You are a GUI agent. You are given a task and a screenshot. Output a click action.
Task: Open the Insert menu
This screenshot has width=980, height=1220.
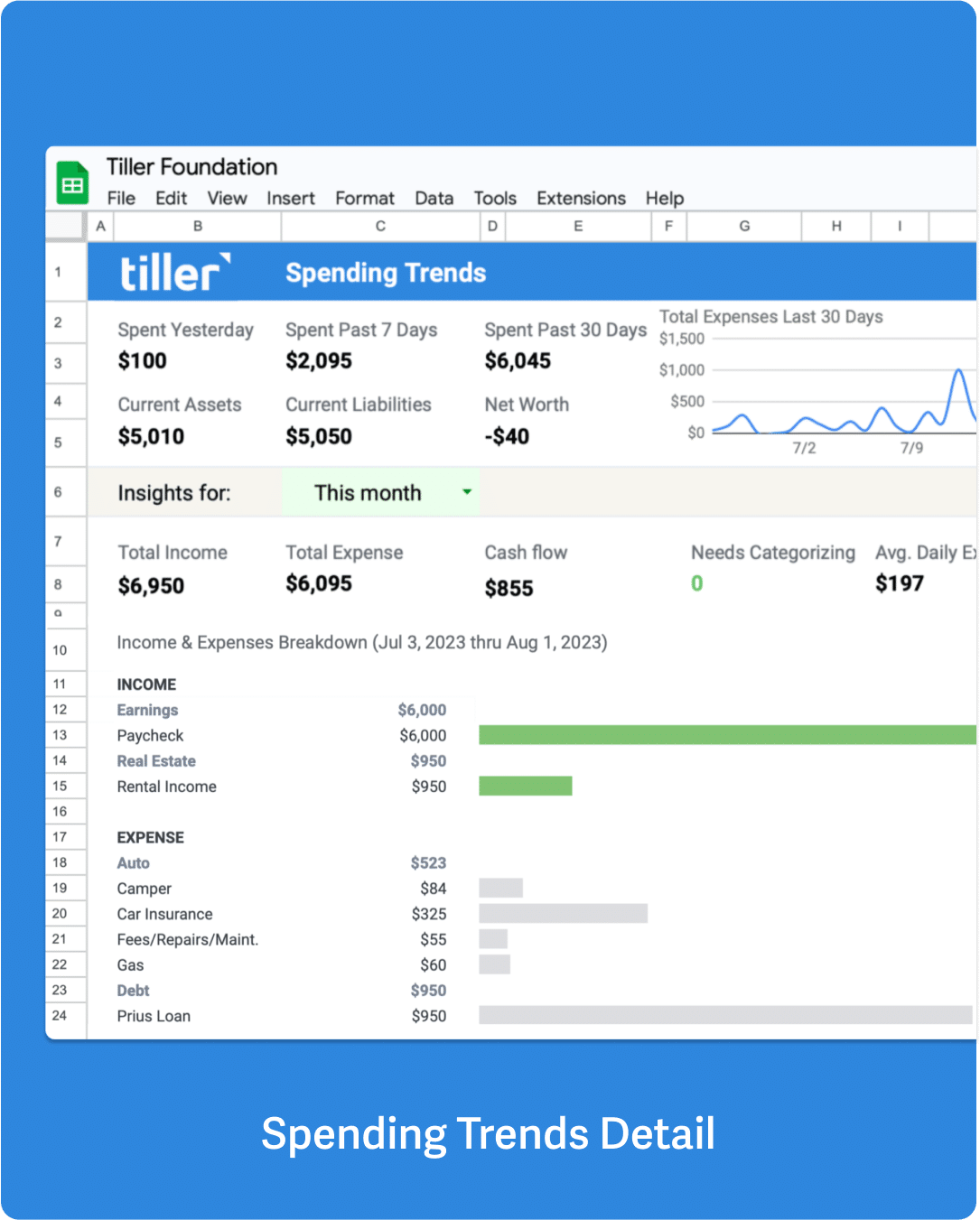[291, 198]
